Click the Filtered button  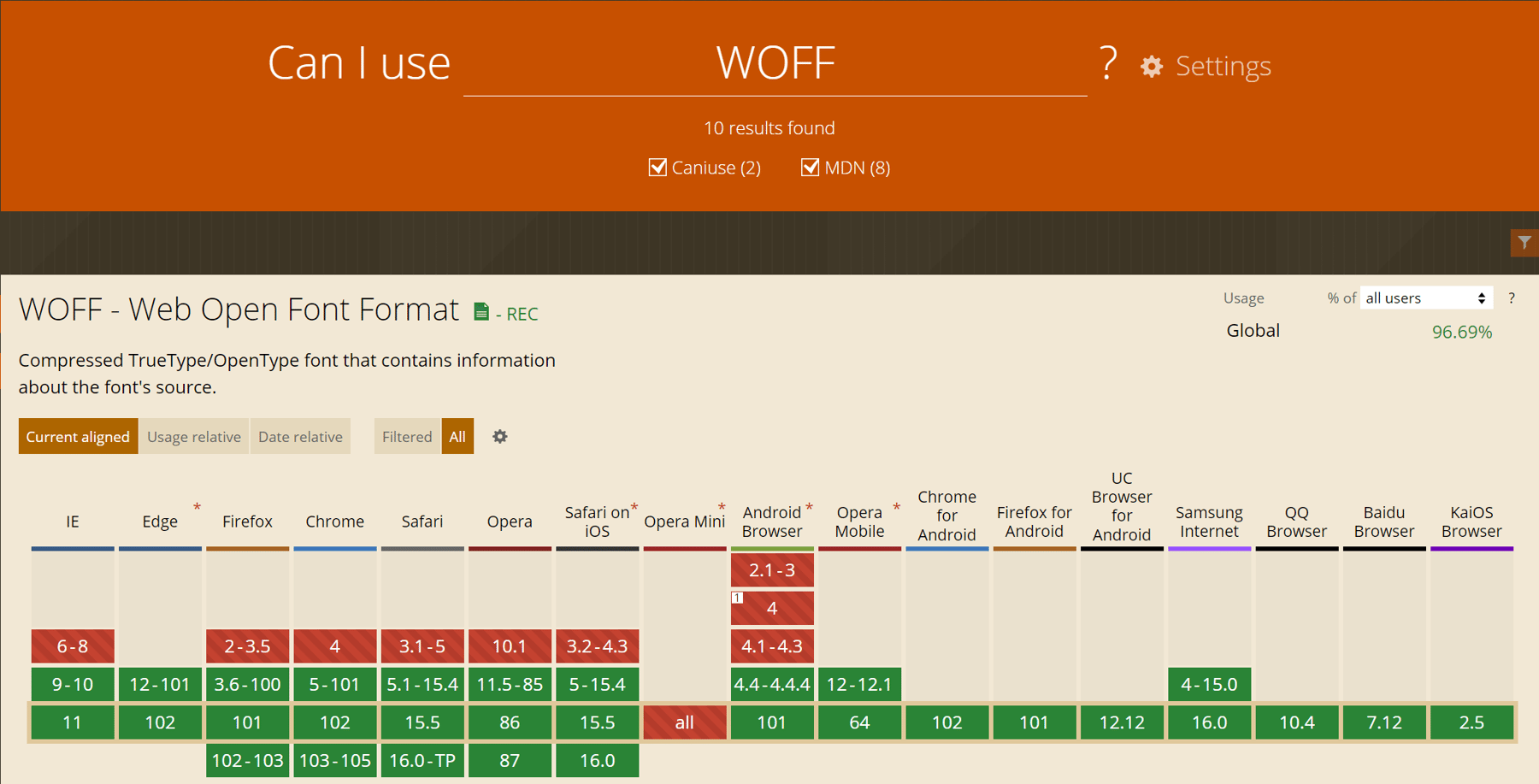coord(407,436)
